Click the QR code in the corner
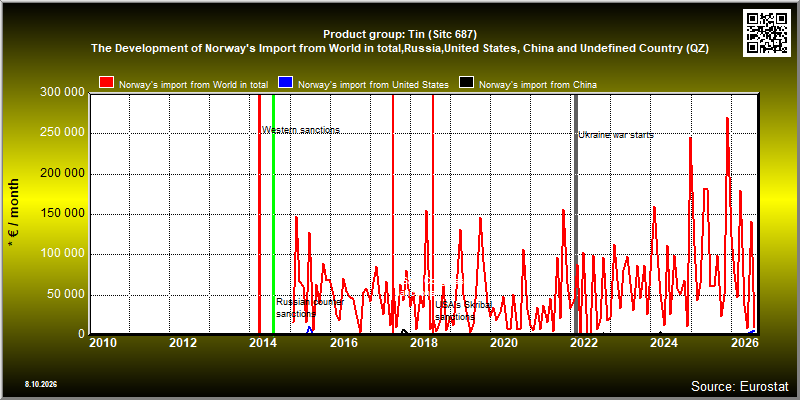 (x=767, y=32)
